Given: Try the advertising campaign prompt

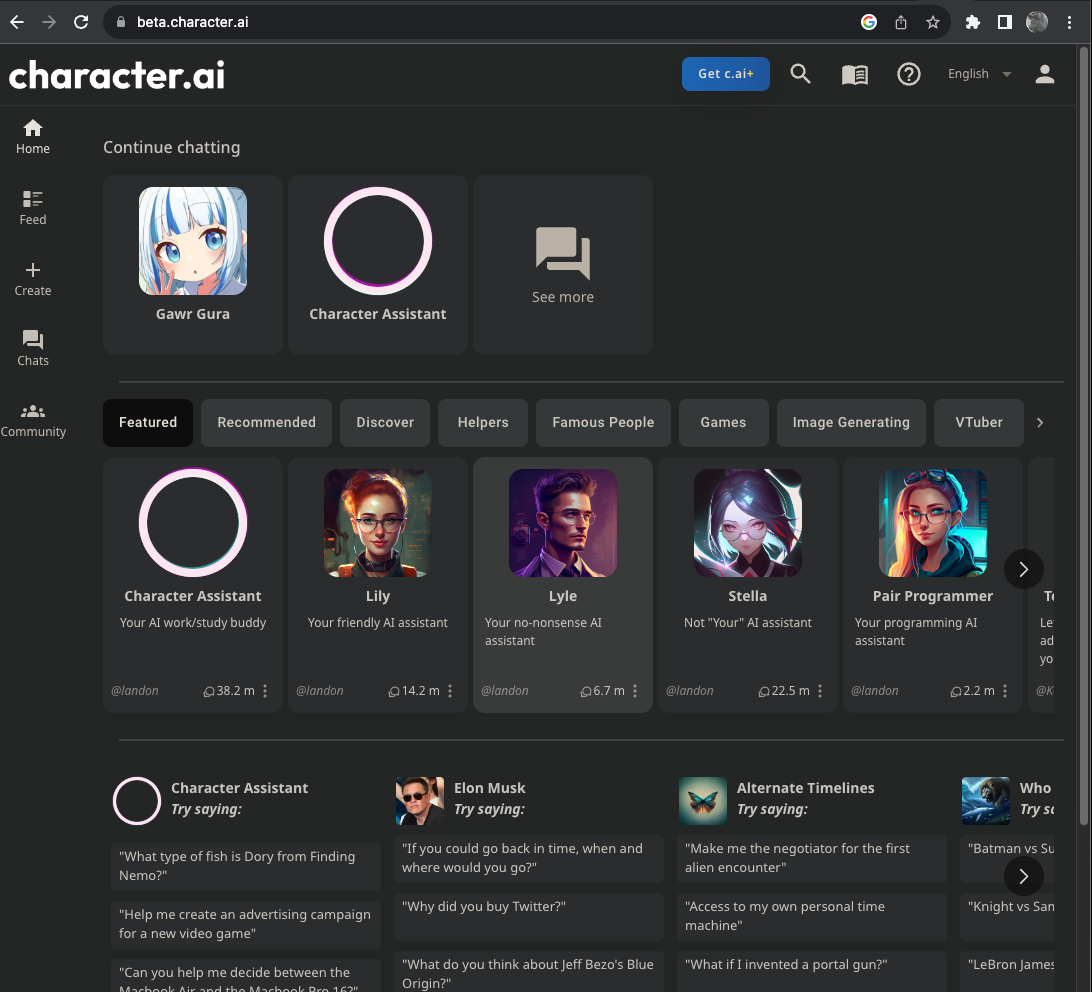Looking at the screenshot, I should coord(246,924).
